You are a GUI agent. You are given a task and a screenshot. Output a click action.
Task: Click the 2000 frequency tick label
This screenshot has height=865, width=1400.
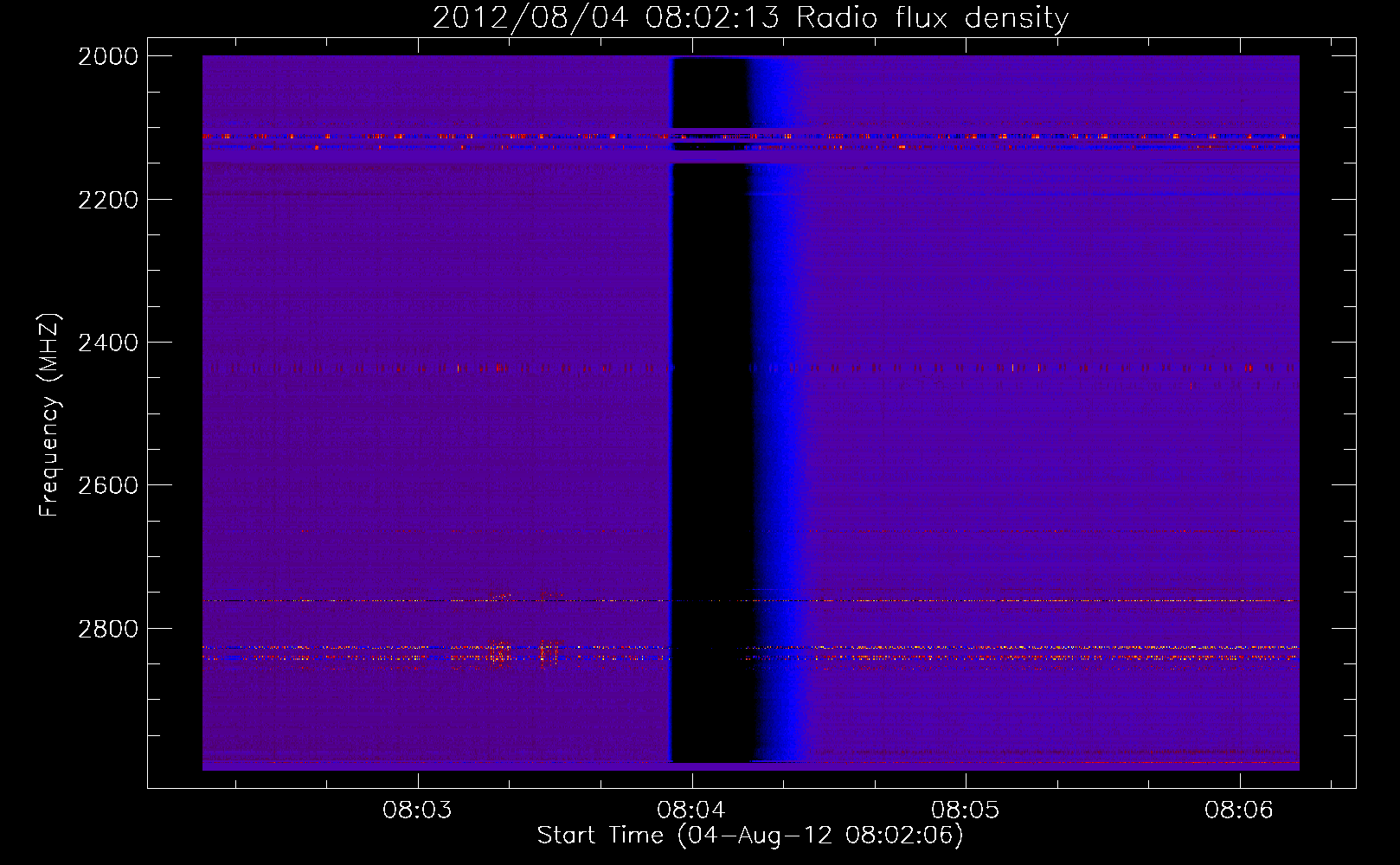(x=108, y=56)
